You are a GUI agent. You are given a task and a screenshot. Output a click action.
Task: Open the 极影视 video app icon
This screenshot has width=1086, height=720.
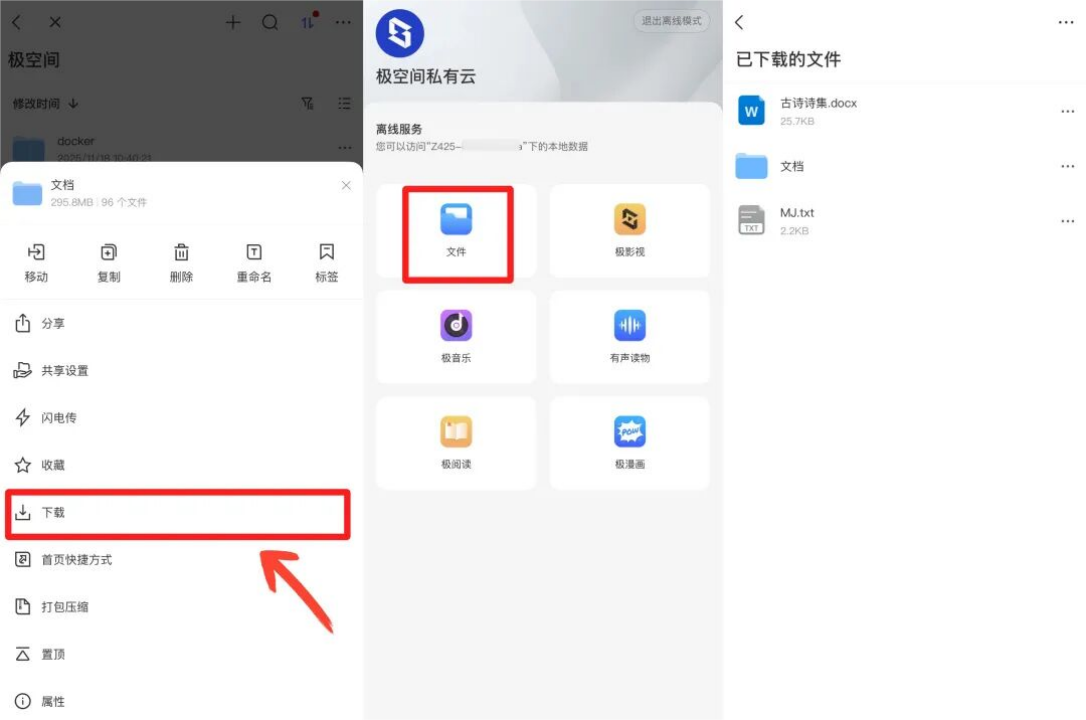click(629, 220)
